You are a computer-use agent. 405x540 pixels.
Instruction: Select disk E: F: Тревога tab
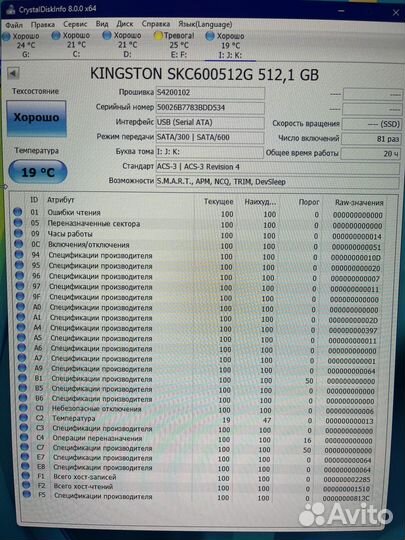tap(176, 45)
